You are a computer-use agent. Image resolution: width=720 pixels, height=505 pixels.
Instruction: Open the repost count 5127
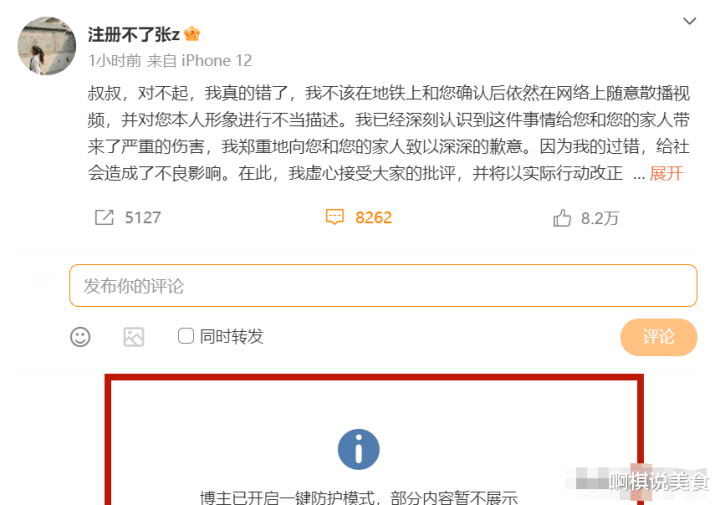[x=143, y=218]
